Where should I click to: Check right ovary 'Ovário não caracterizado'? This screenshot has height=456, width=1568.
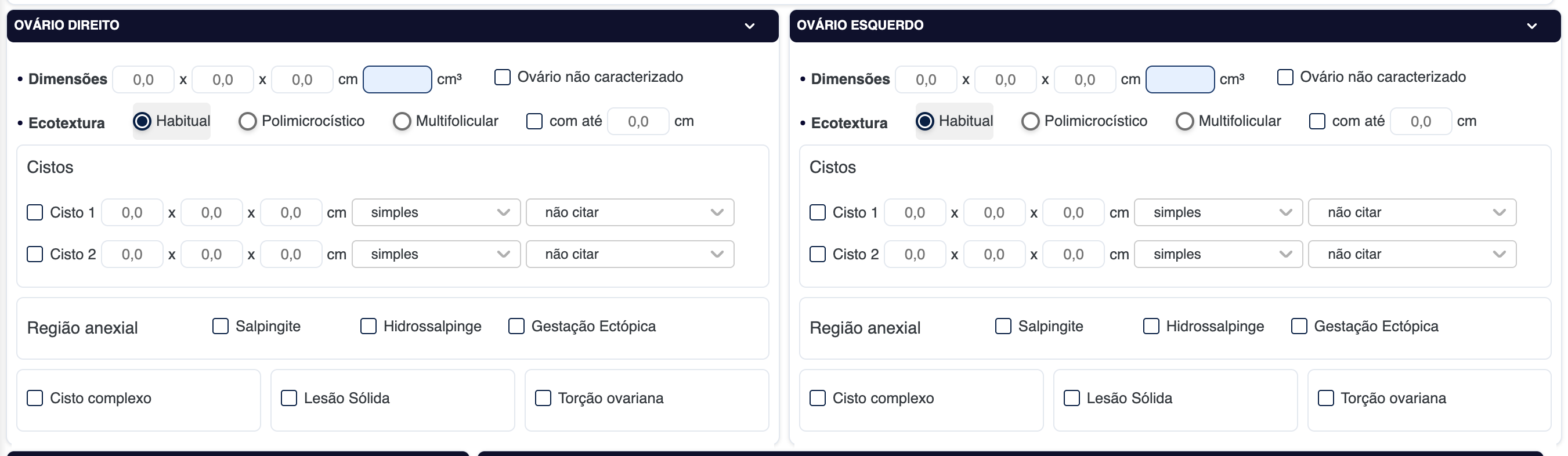click(x=502, y=77)
